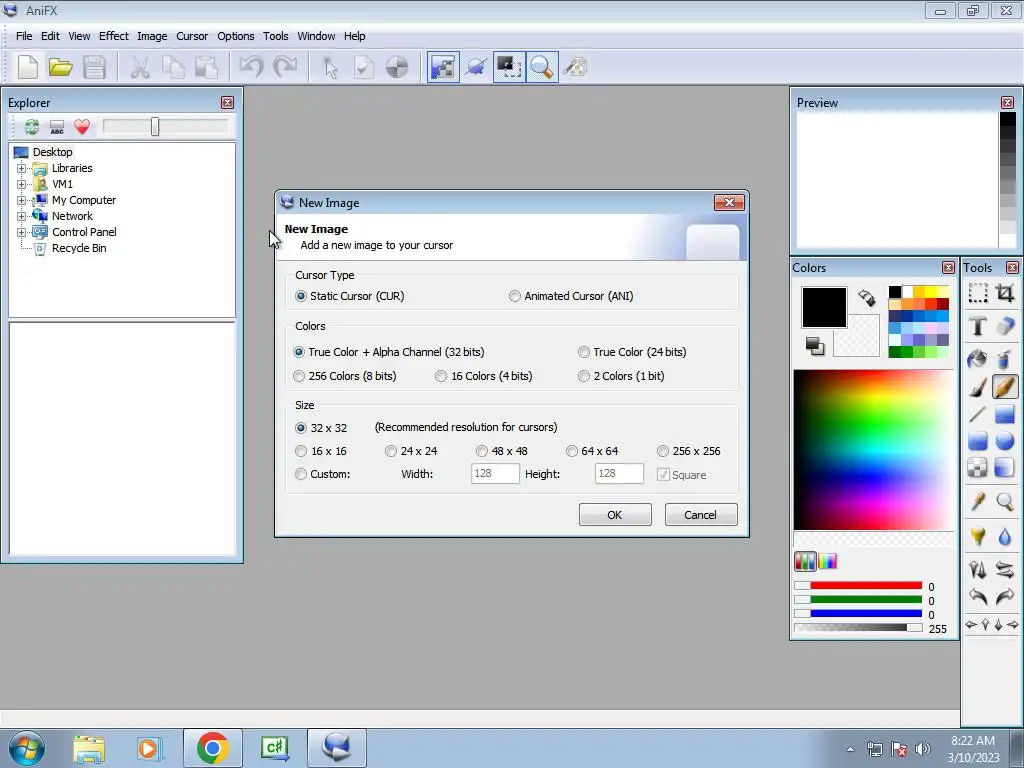1024x768 pixels.
Task: Expand the Libraries tree node
Action: (22, 168)
